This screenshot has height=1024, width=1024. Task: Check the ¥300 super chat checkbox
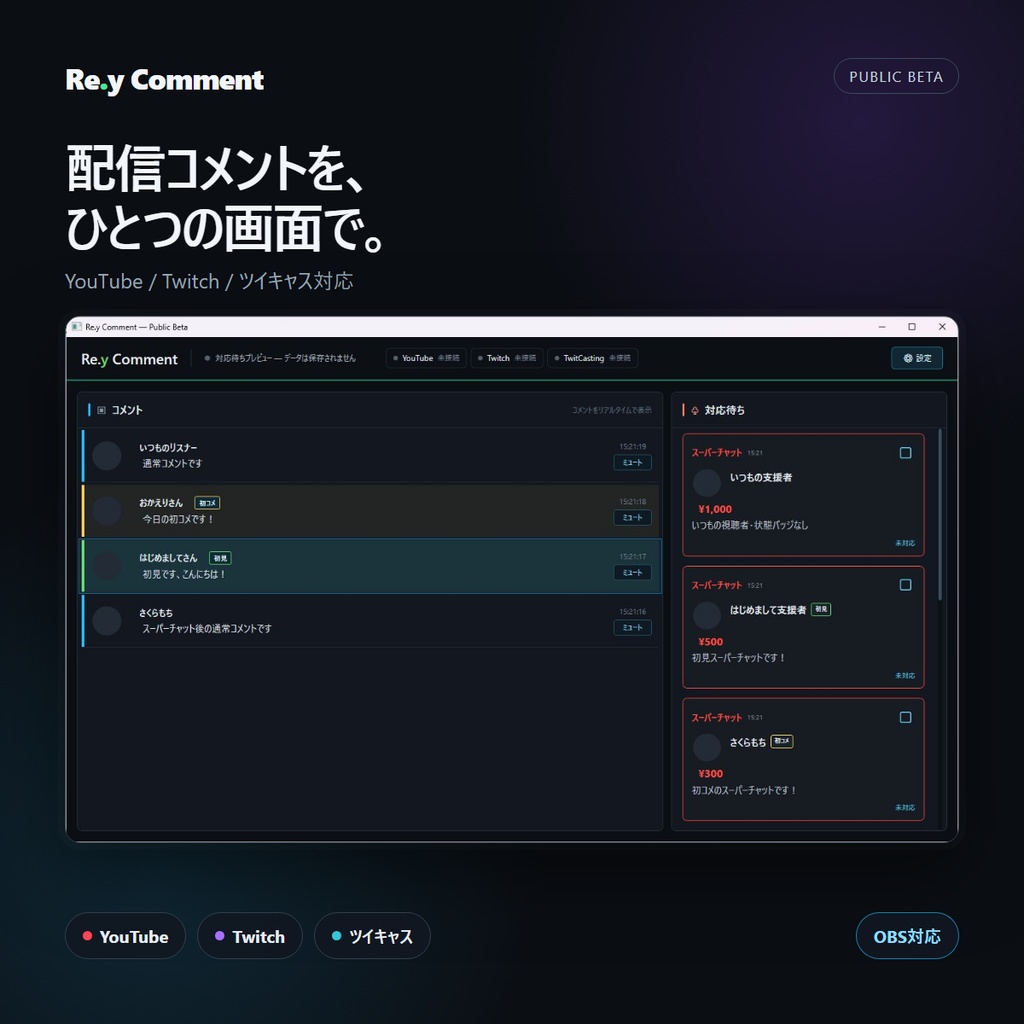point(905,717)
